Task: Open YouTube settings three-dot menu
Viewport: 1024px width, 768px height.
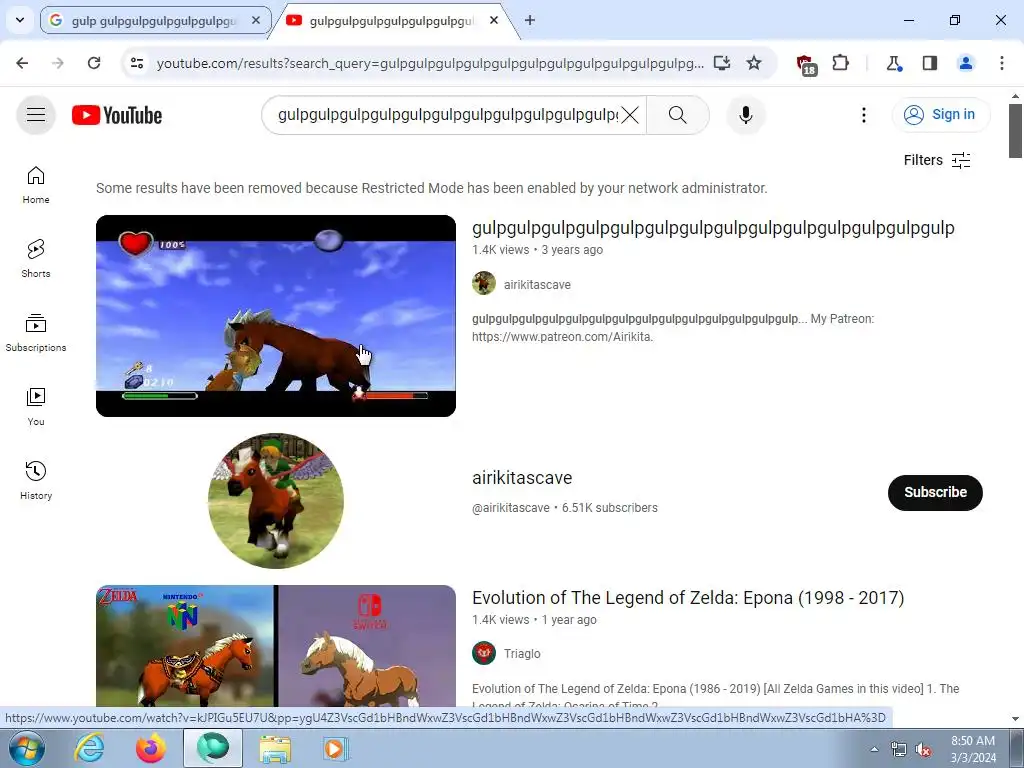Action: click(x=863, y=115)
